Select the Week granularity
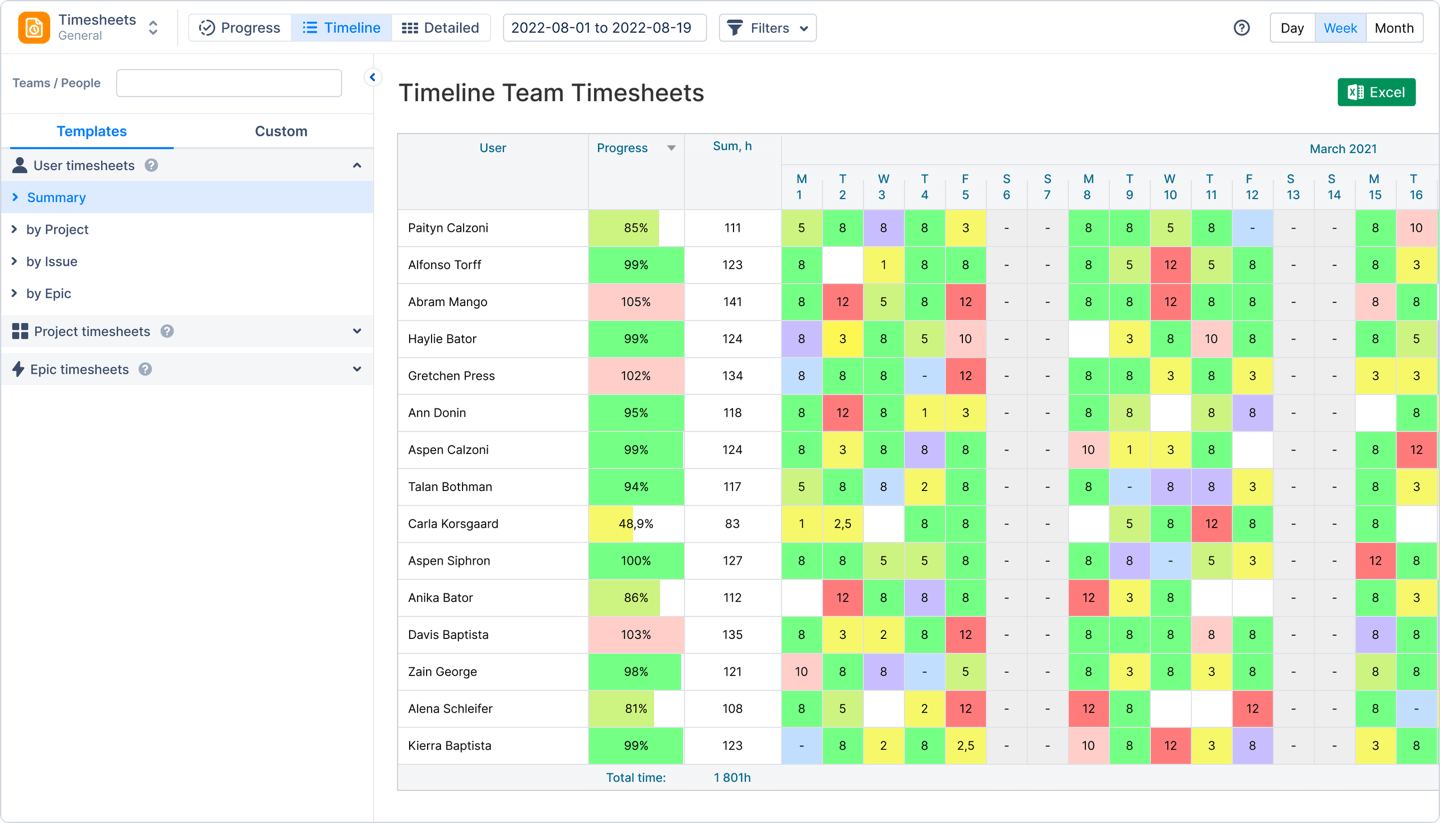 pyautogui.click(x=1340, y=28)
